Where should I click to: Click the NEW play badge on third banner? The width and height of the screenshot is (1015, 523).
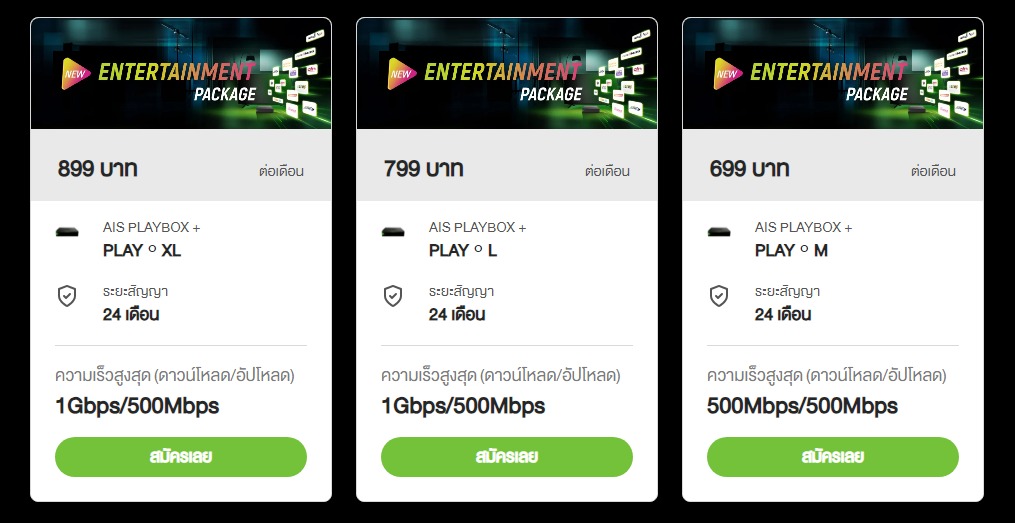(728, 74)
